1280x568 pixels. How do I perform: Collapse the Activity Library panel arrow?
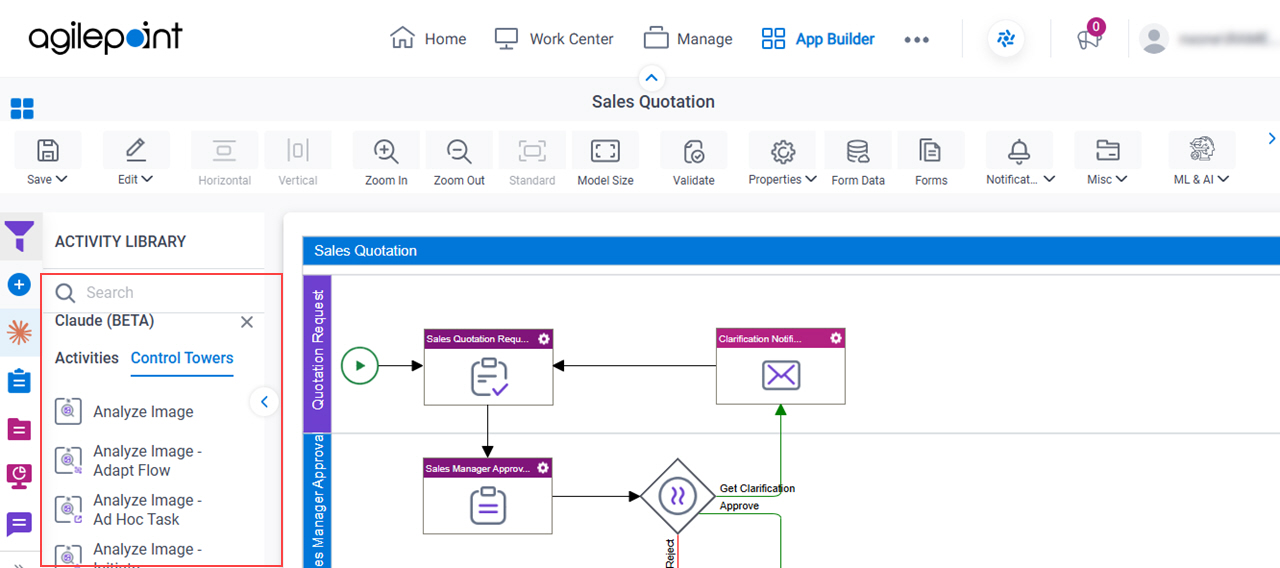264,402
